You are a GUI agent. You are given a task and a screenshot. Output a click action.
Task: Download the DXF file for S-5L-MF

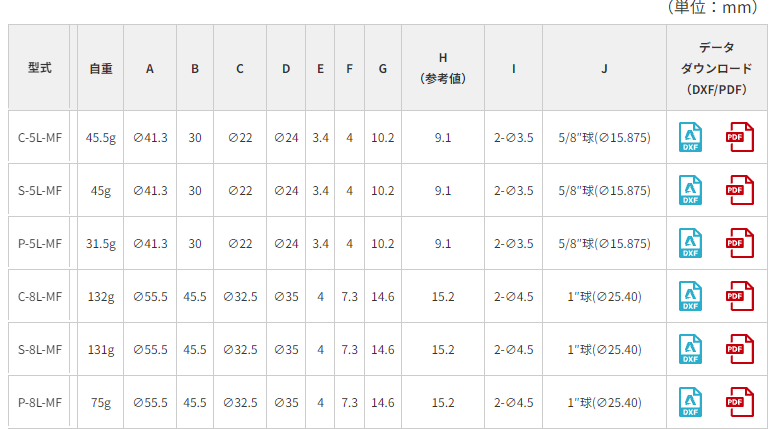point(690,190)
